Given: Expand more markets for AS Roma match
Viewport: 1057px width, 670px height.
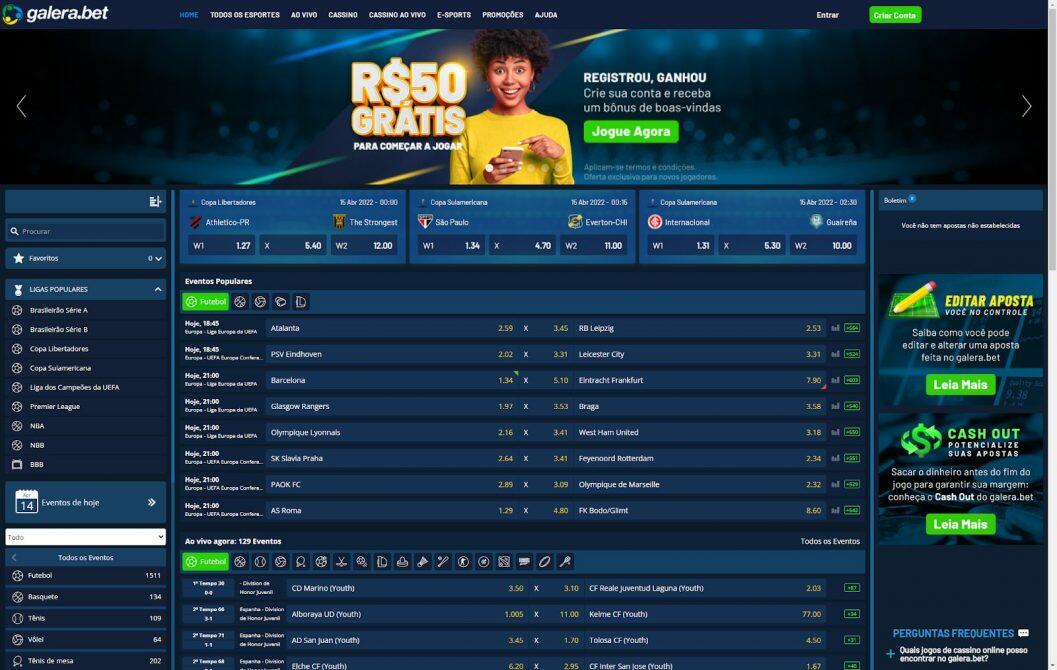Looking at the screenshot, I should click(852, 510).
